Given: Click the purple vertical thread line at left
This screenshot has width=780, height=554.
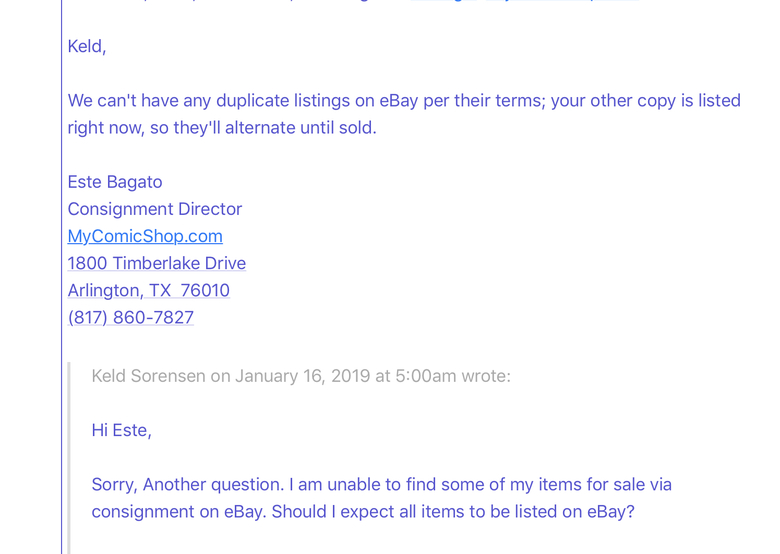Looking at the screenshot, I should coord(62,277).
